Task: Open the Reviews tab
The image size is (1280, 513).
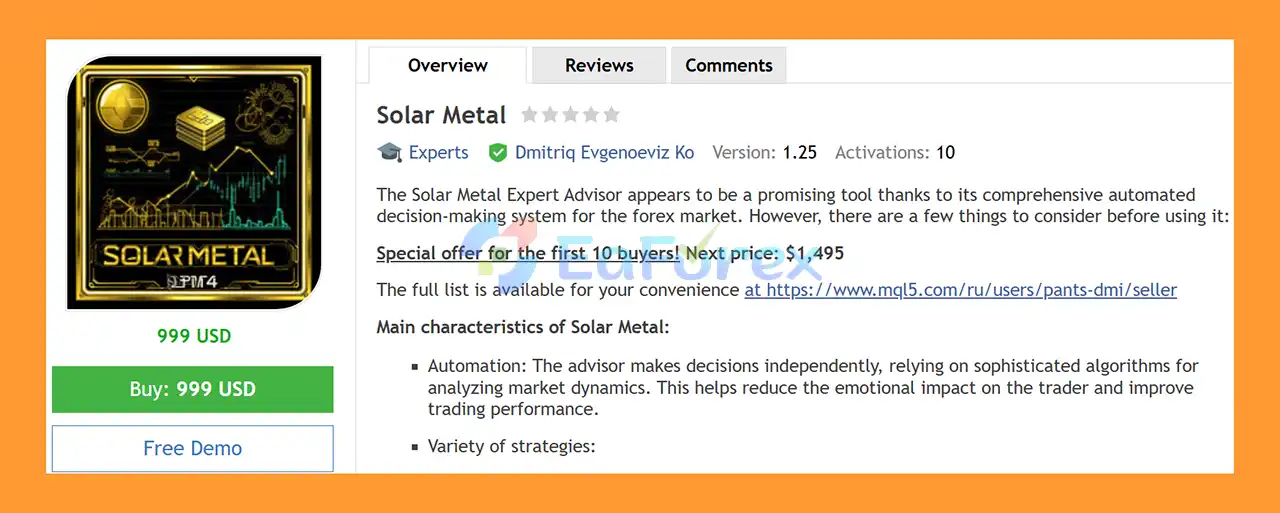Action: click(x=599, y=66)
